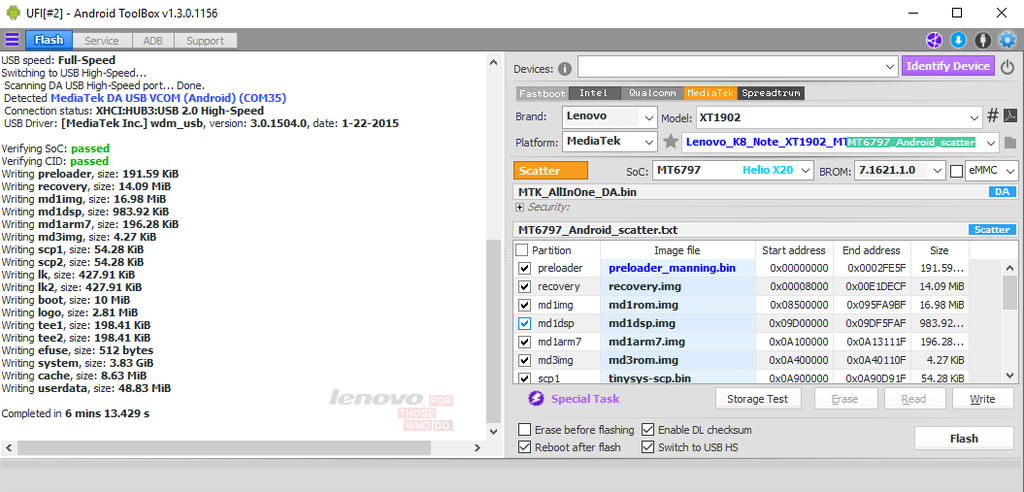Click the orange Scatter button
The image size is (1024, 492).
[551, 171]
